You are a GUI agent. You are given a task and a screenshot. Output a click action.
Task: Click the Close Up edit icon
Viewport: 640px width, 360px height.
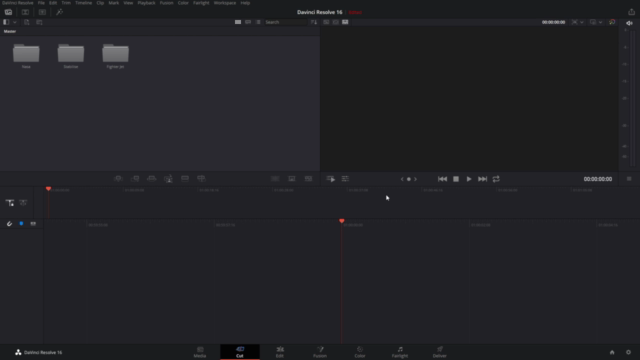(168, 179)
